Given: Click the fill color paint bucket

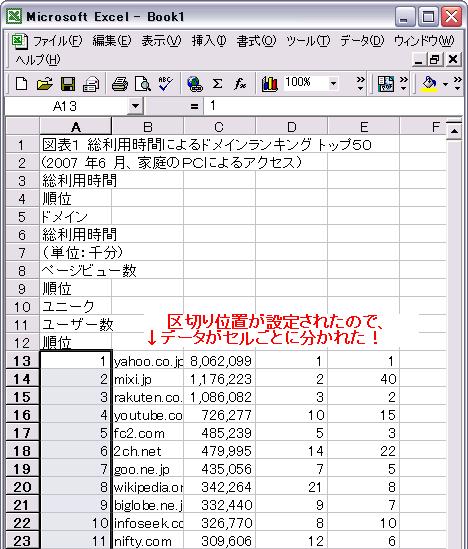Looking at the screenshot, I should pyautogui.click(x=429, y=84).
